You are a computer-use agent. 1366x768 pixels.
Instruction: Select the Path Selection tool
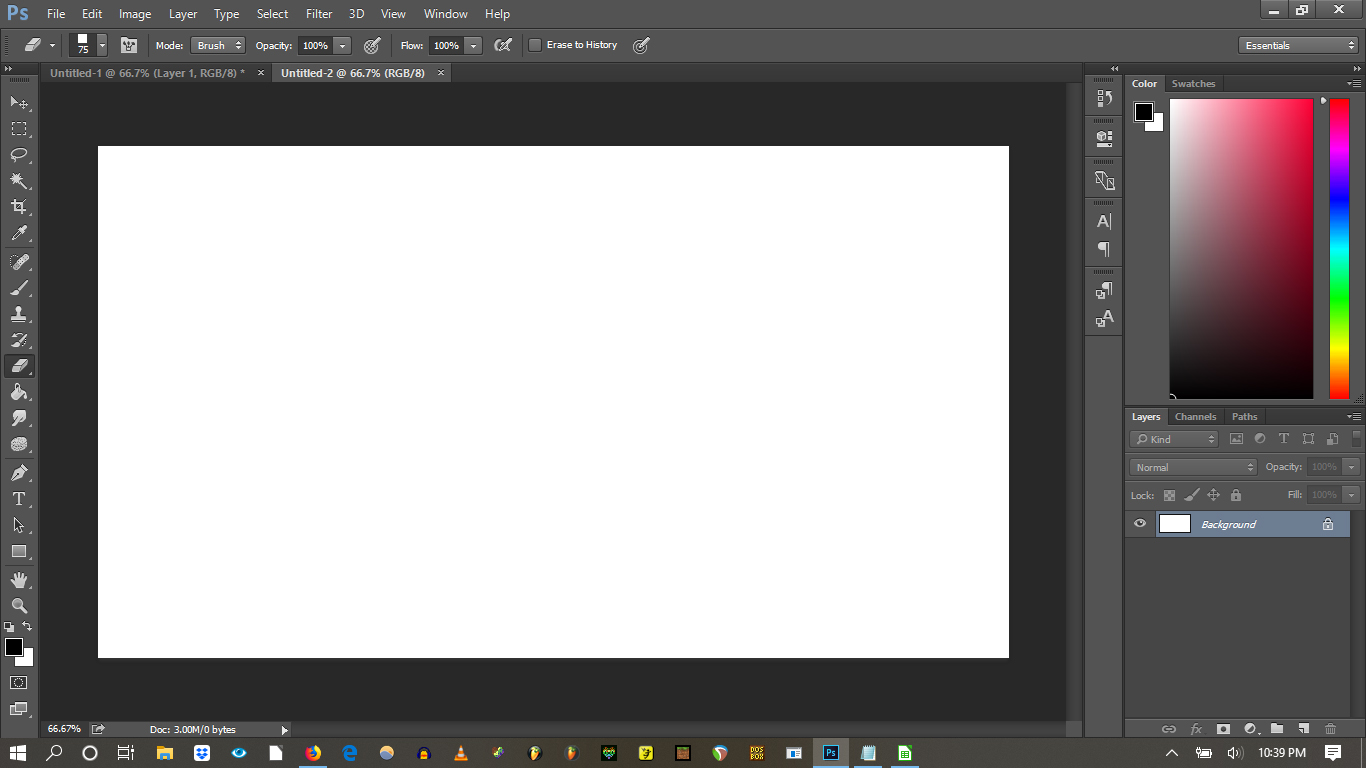(19, 525)
